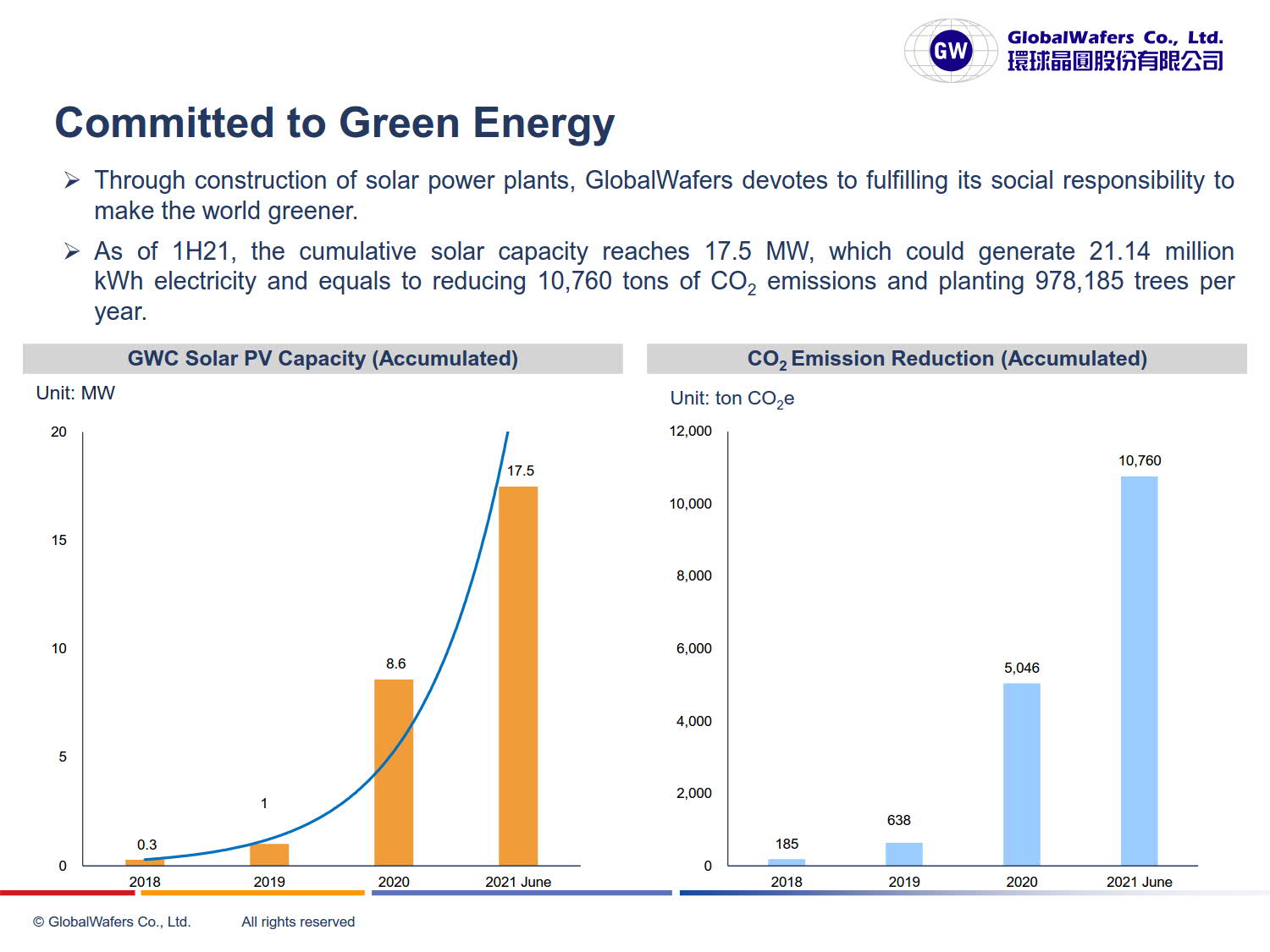Click the 2019 orange capacity bar
The height and width of the screenshot is (952, 1270).
(269, 854)
